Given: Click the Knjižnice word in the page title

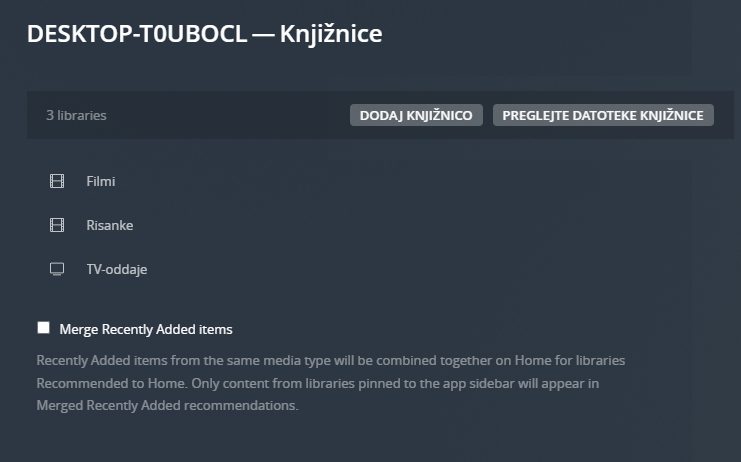Looking at the screenshot, I should [x=331, y=34].
